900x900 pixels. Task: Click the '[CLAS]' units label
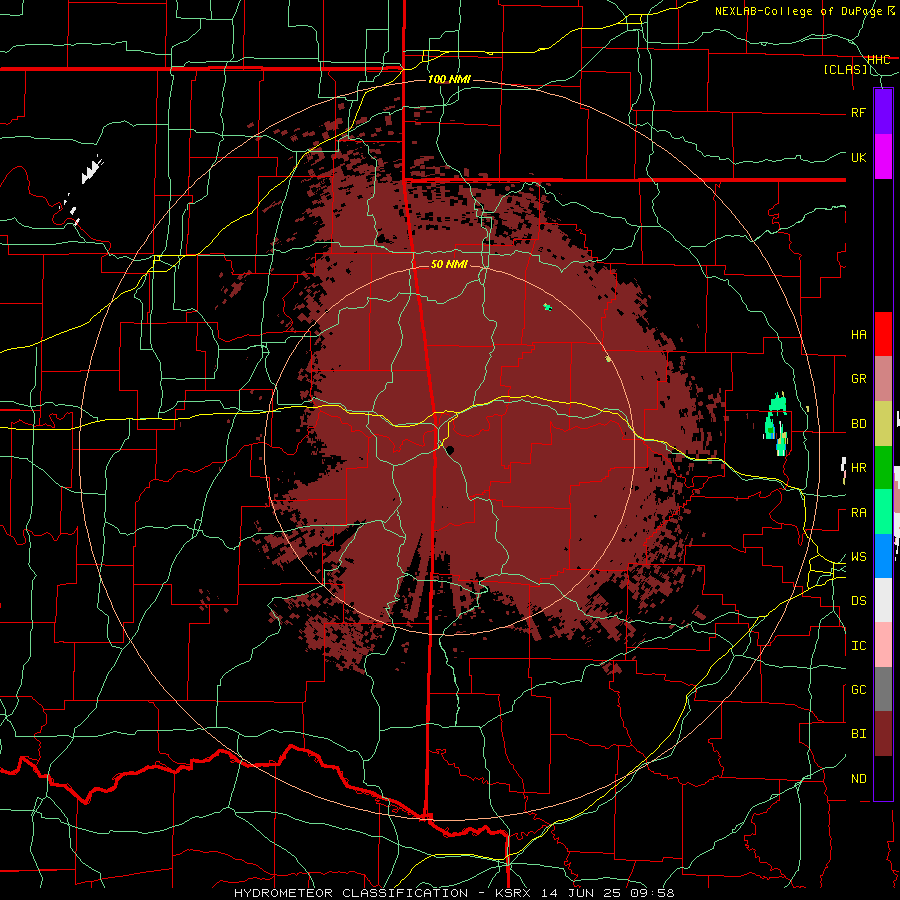click(845, 70)
